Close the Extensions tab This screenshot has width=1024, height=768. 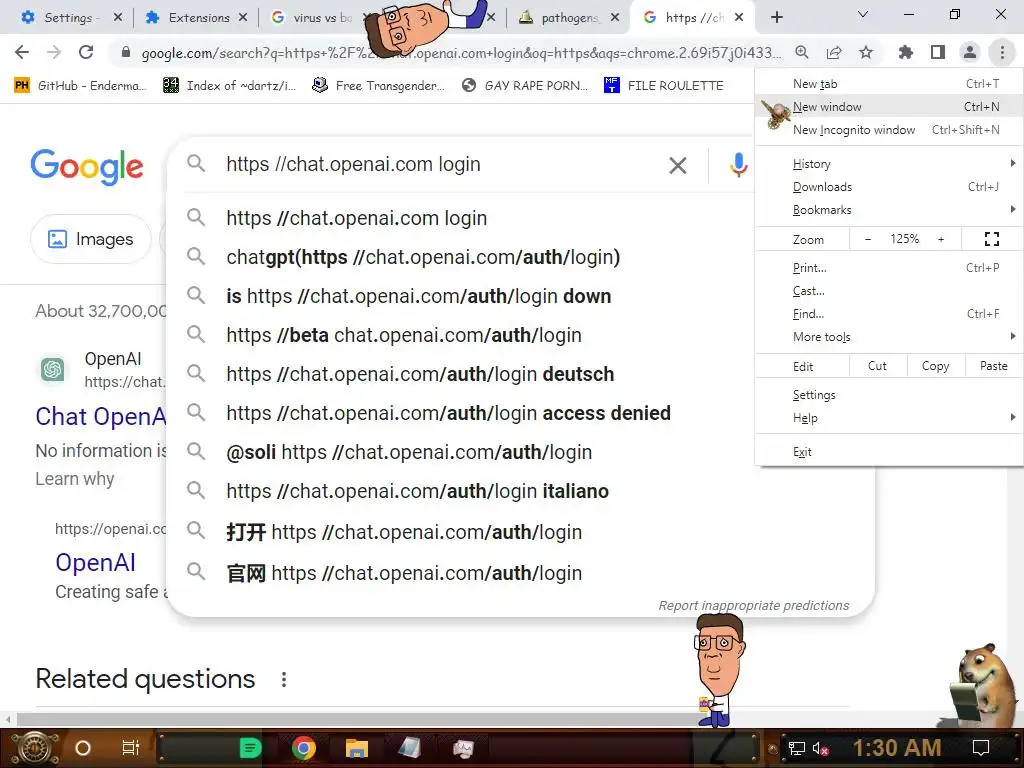[243, 18]
